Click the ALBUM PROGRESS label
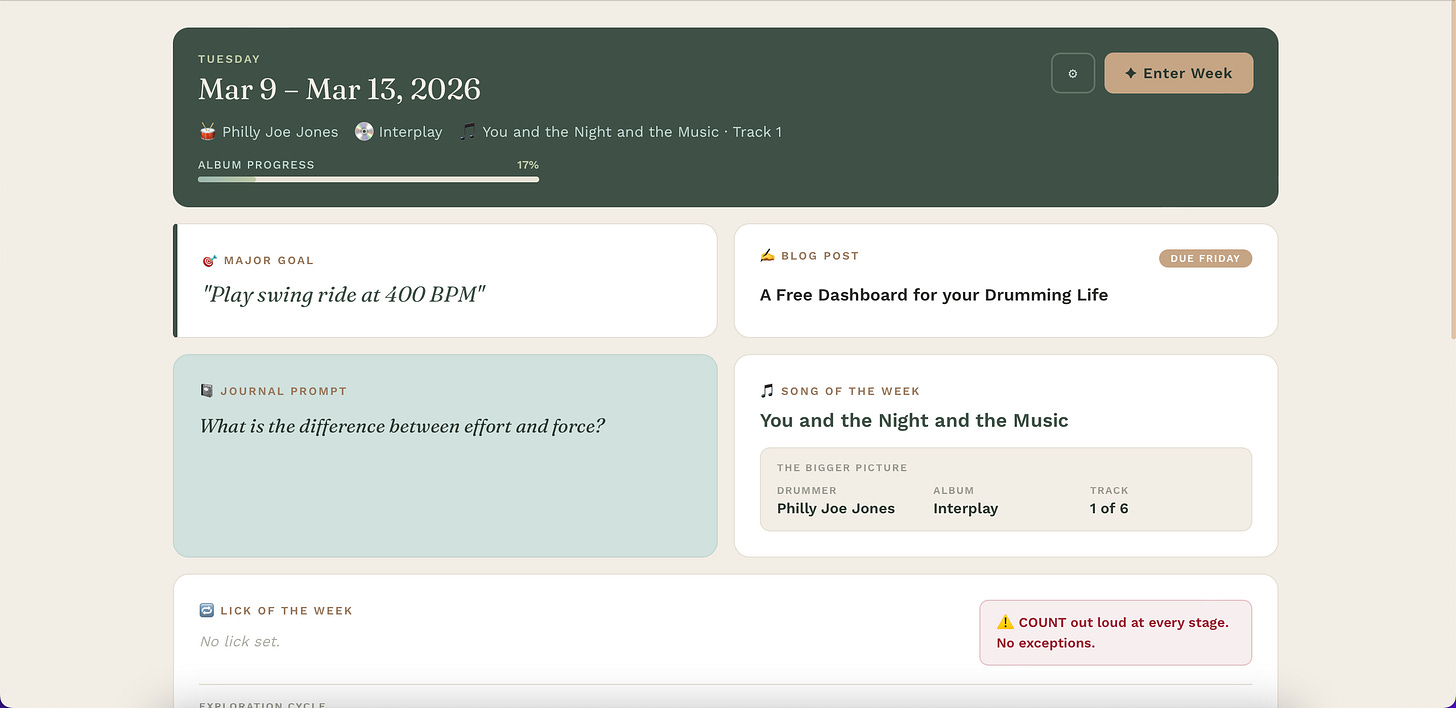Image resolution: width=1456 pixels, height=708 pixels. point(256,165)
